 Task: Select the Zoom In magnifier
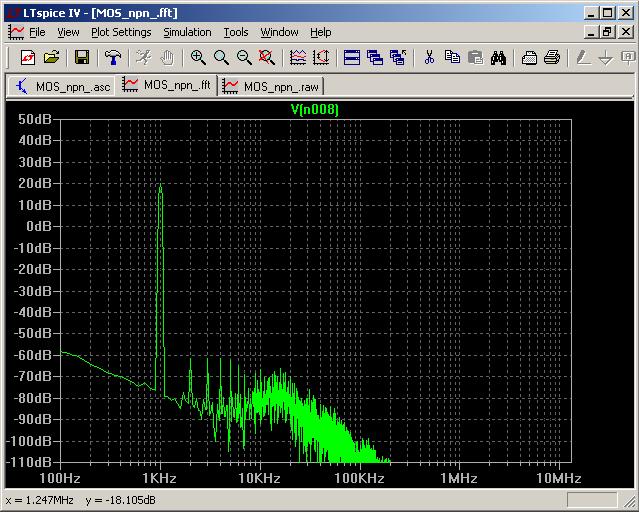(198, 57)
